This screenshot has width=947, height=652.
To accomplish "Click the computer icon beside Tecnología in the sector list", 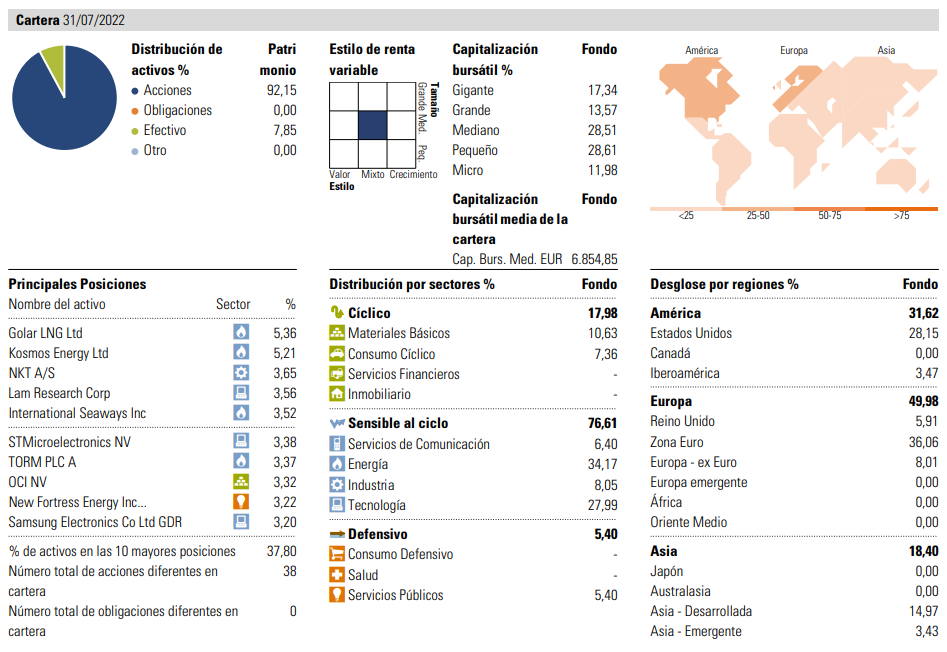I will pyautogui.click(x=336, y=505).
